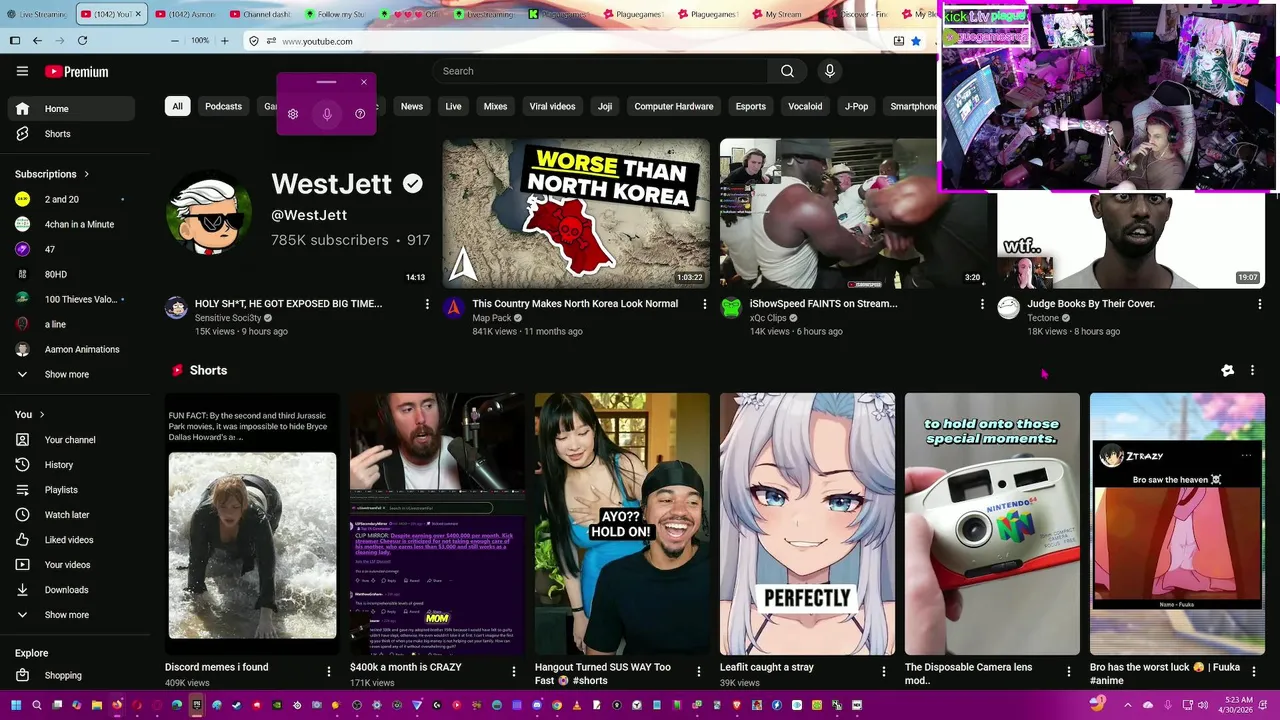Select the All filter chip
The image size is (1280, 720).
[x=177, y=106]
